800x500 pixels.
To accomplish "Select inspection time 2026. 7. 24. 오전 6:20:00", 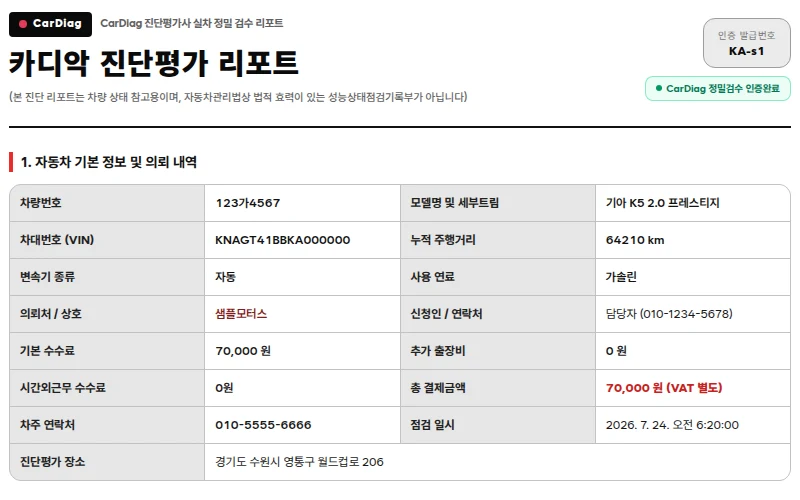I will (672, 425).
